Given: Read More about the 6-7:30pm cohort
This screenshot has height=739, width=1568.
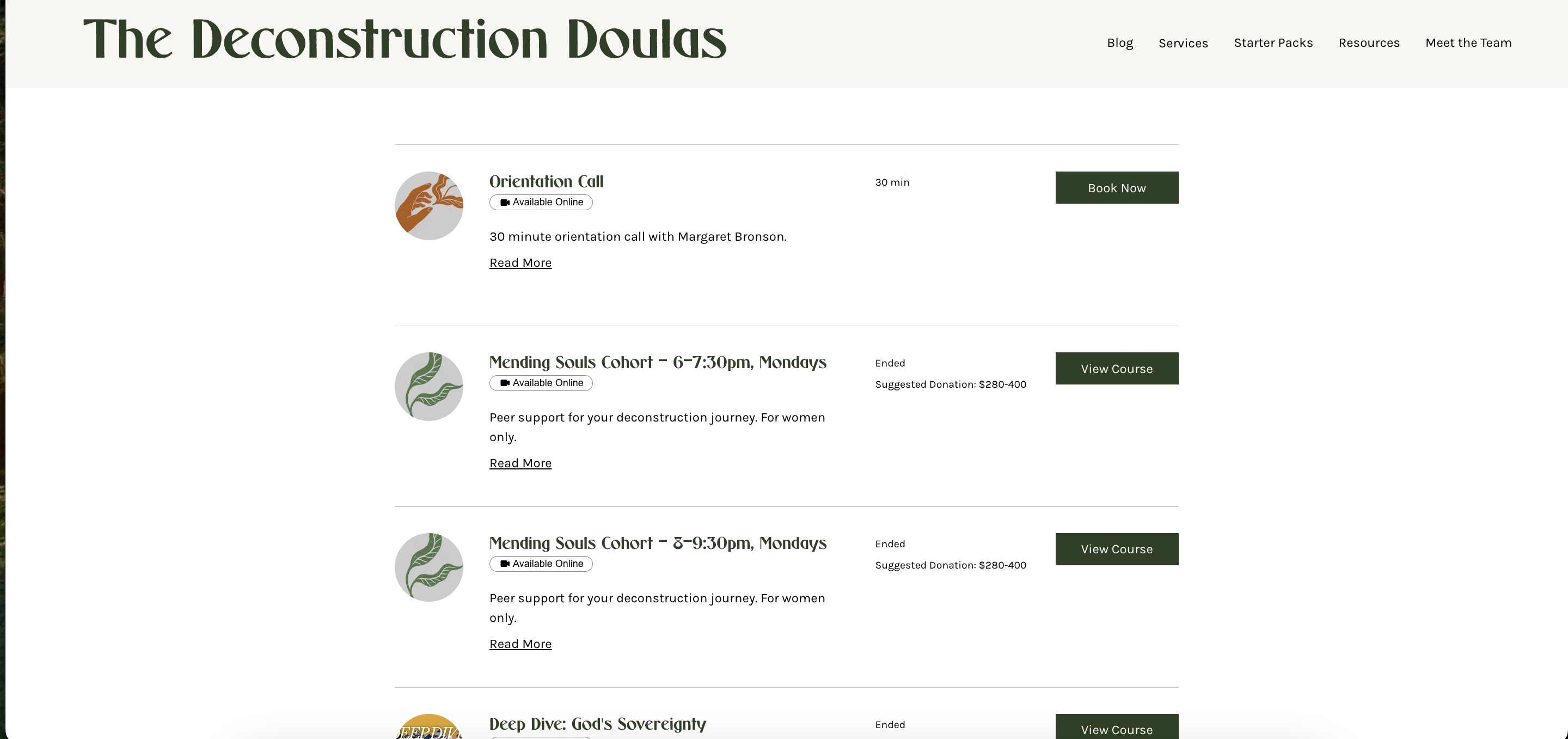Looking at the screenshot, I should pos(520,463).
